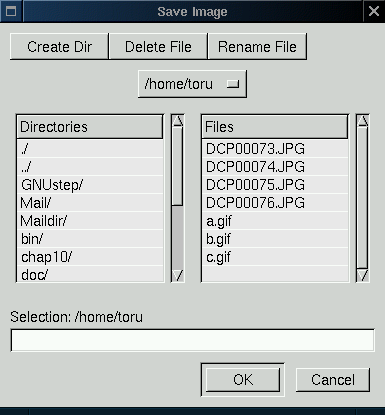Image resolution: width=385 pixels, height=415 pixels.
Task: Click the Directories column header
Action: coord(90,127)
